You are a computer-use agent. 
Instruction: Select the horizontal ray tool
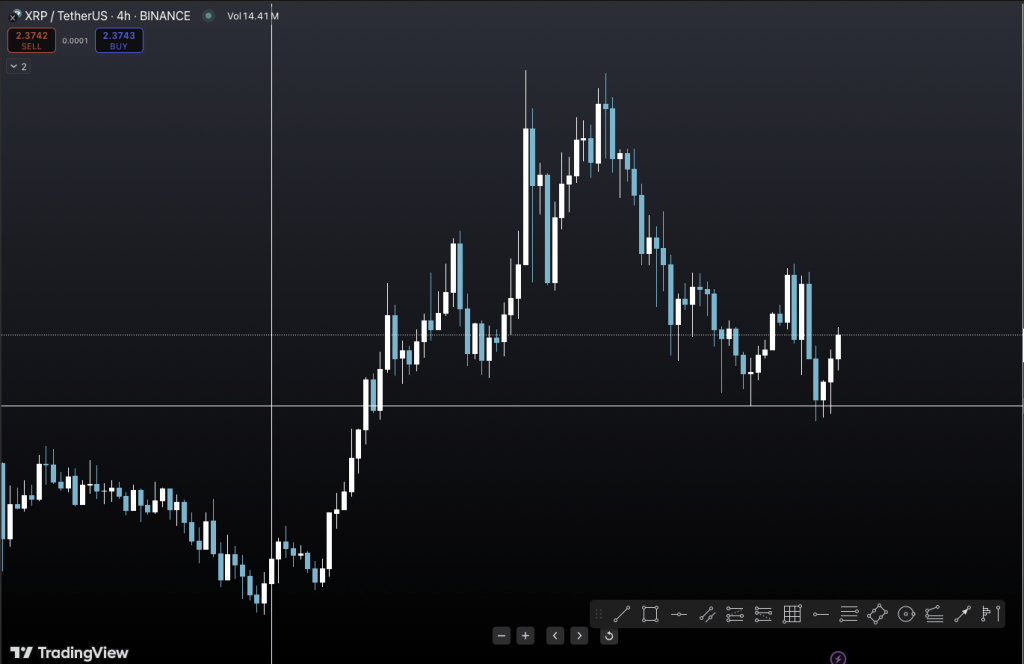click(x=821, y=614)
